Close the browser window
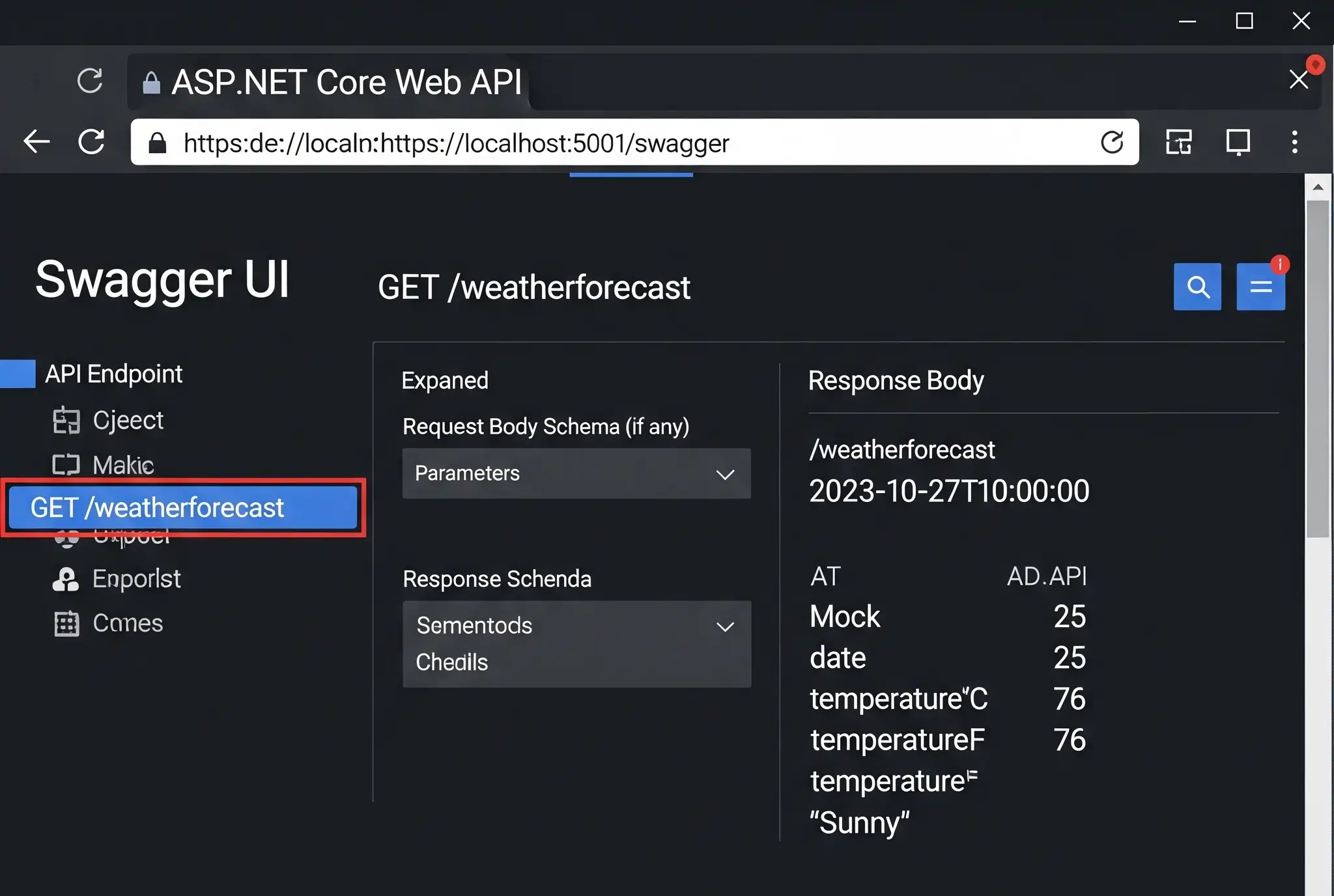The image size is (1334, 896). 1301,21
